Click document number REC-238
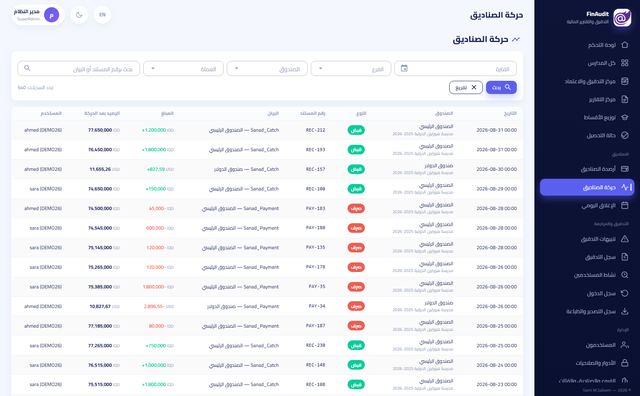The width and height of the screenshot is (640, 396). coord(316,345)
